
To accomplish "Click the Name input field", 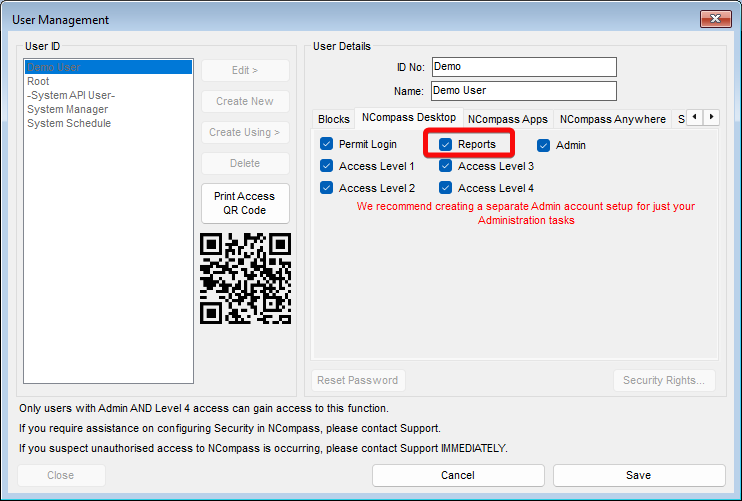I will click(524, 91).
